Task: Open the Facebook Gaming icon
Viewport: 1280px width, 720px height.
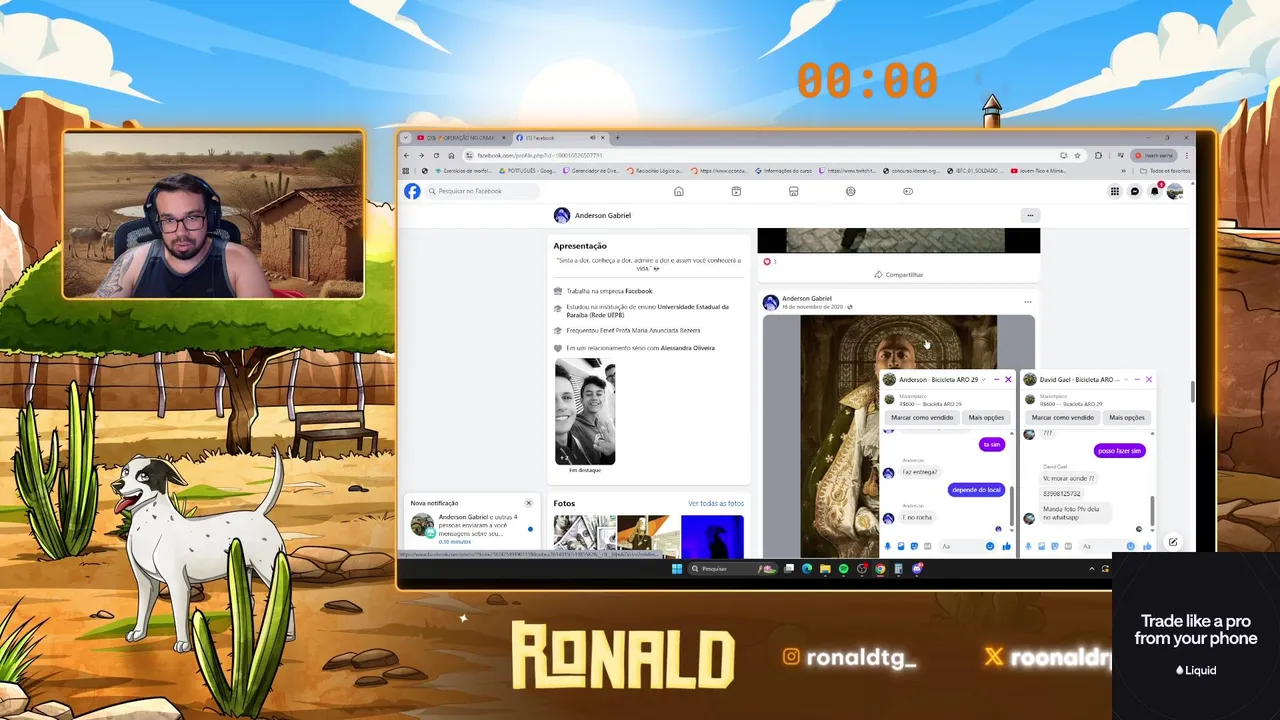Action: click(908, 191)
